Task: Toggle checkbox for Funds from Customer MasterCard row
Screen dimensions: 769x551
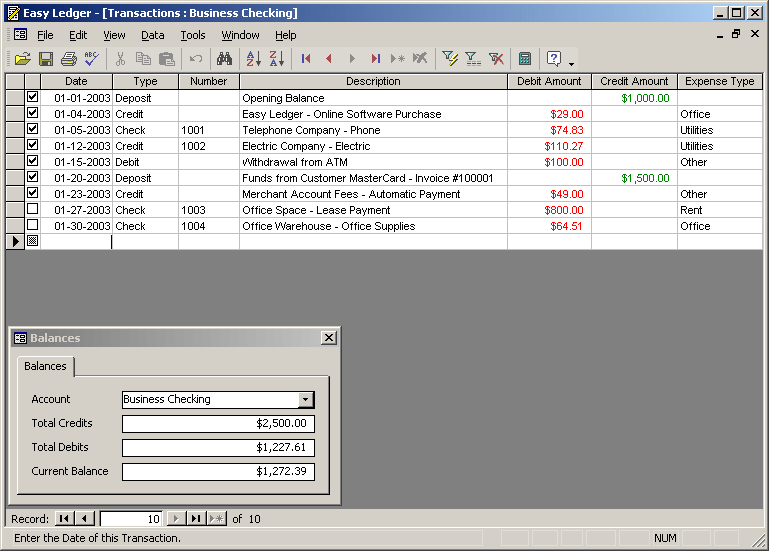Action: click(32, 177)
